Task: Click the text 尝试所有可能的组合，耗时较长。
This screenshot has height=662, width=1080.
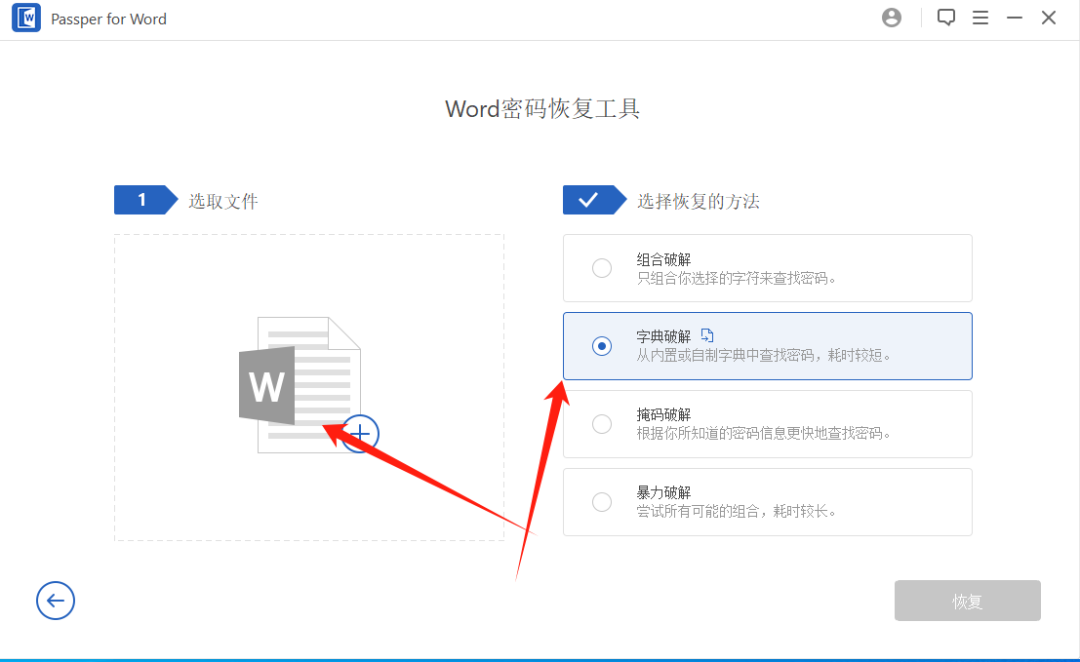Action: (x=736, y=511)
